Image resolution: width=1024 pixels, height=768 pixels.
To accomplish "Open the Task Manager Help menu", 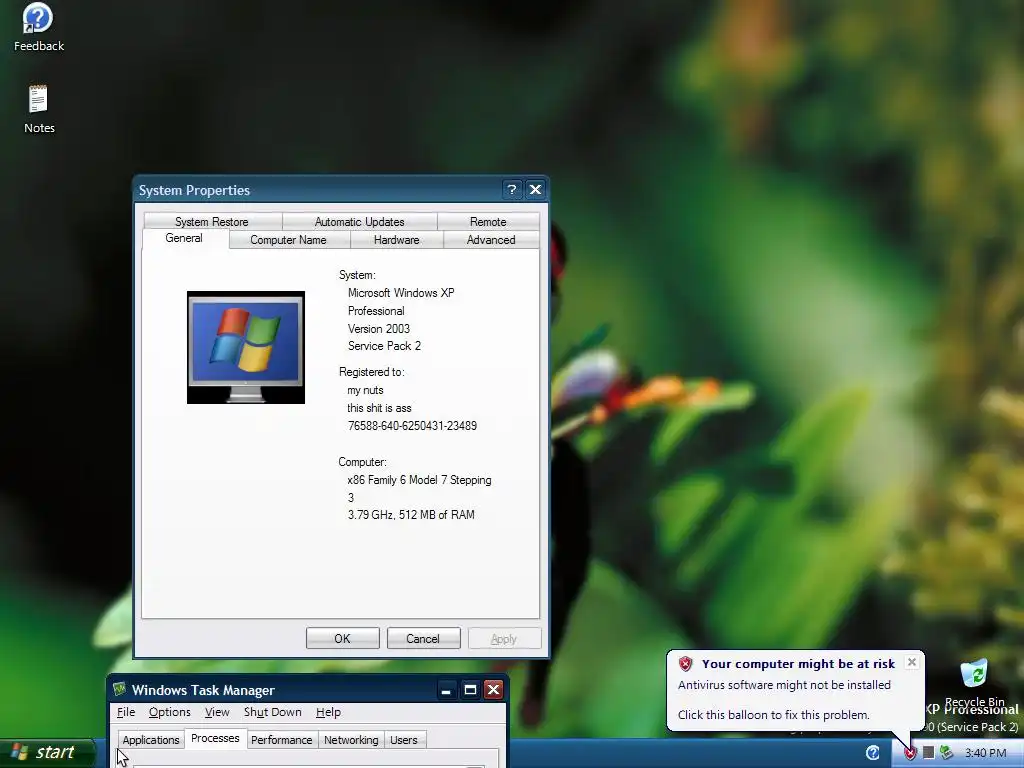I will [328, 712].
